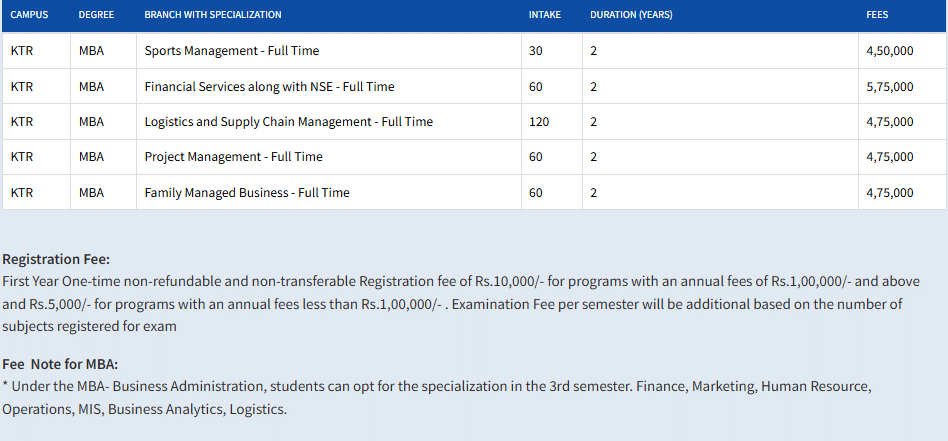Click the INTAKE column header
This screenshot has height=441, width=948.
(545, 15)
